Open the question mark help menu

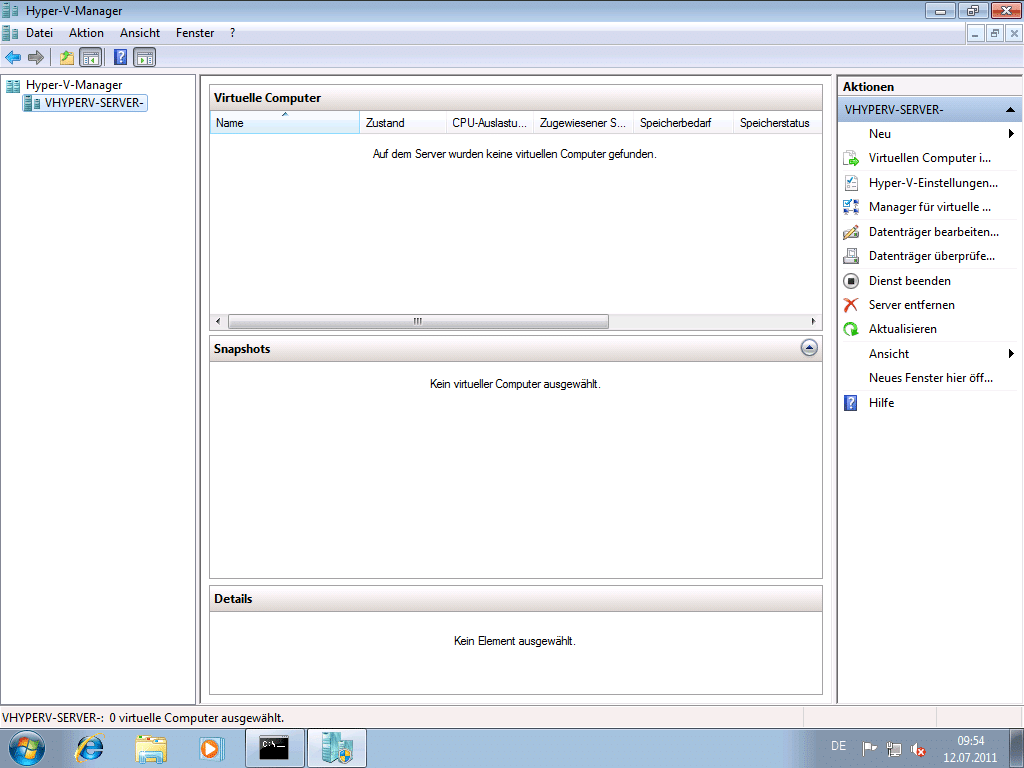(x=232, y=33)
